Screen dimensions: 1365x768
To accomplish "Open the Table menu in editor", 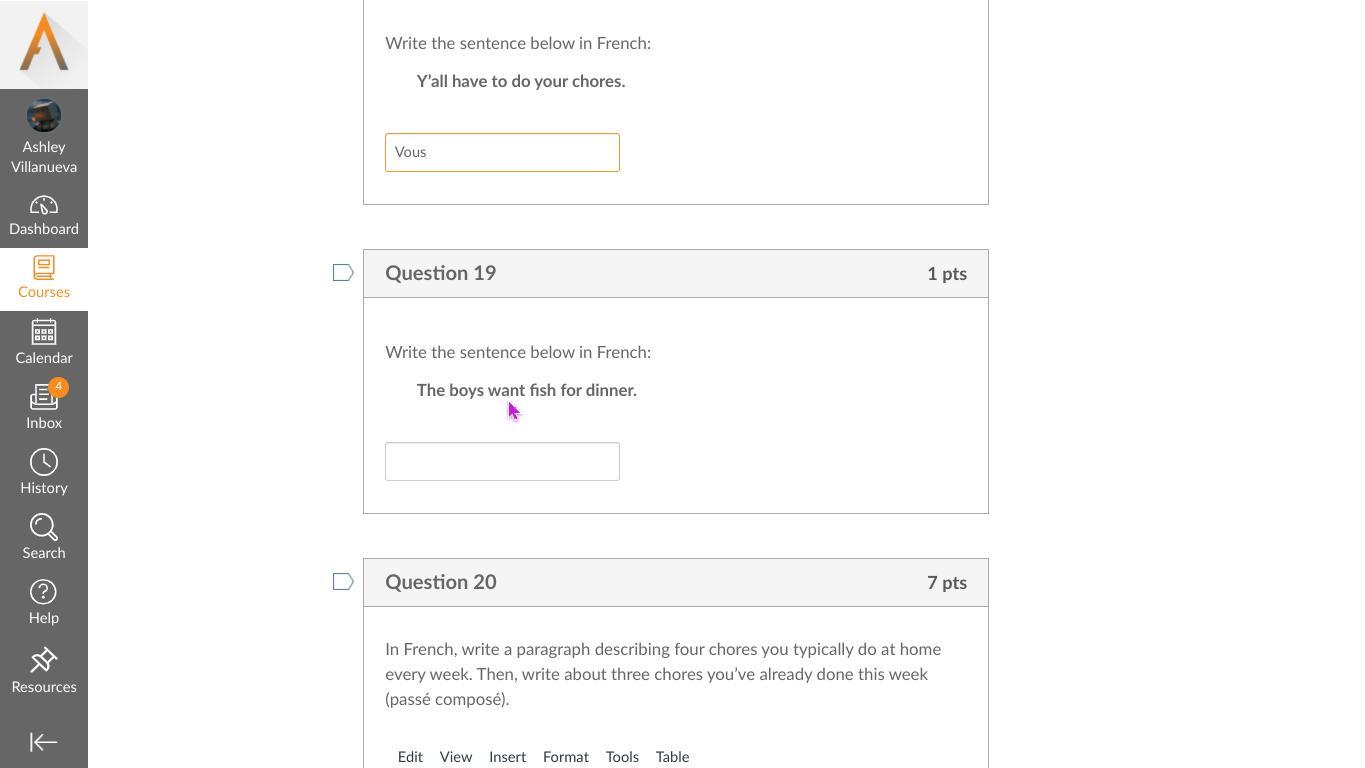I will 672,757.
